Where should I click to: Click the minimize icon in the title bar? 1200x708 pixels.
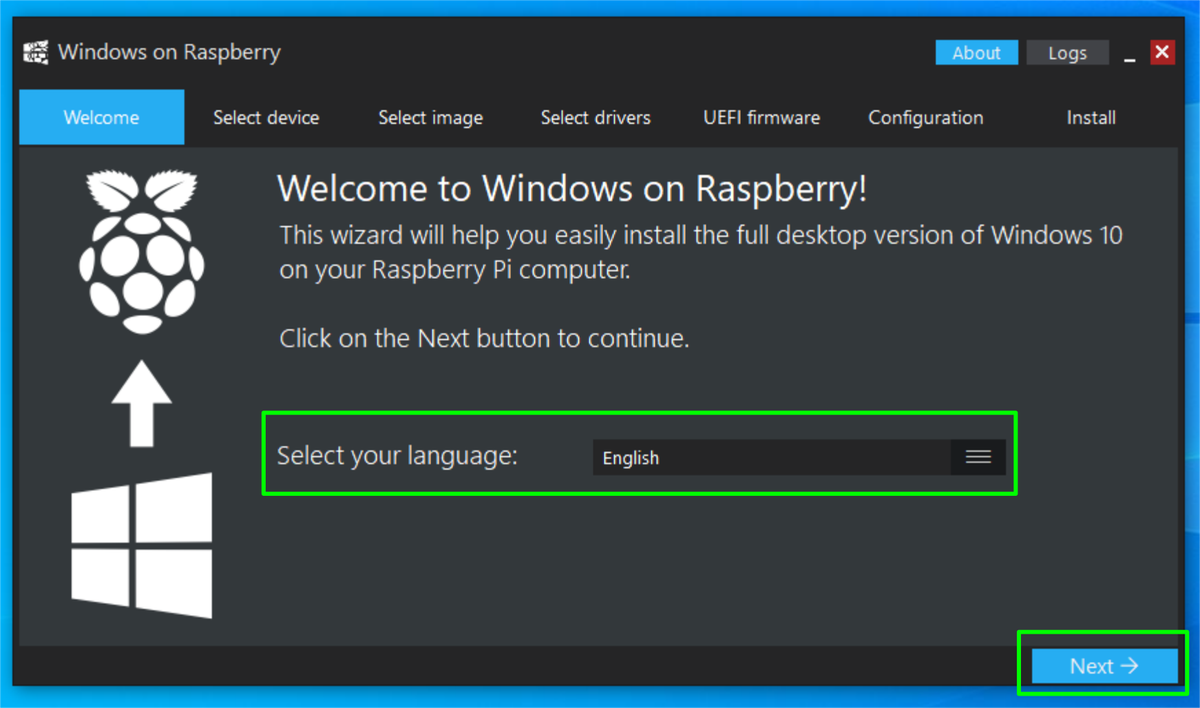[x=1130, y=55]
